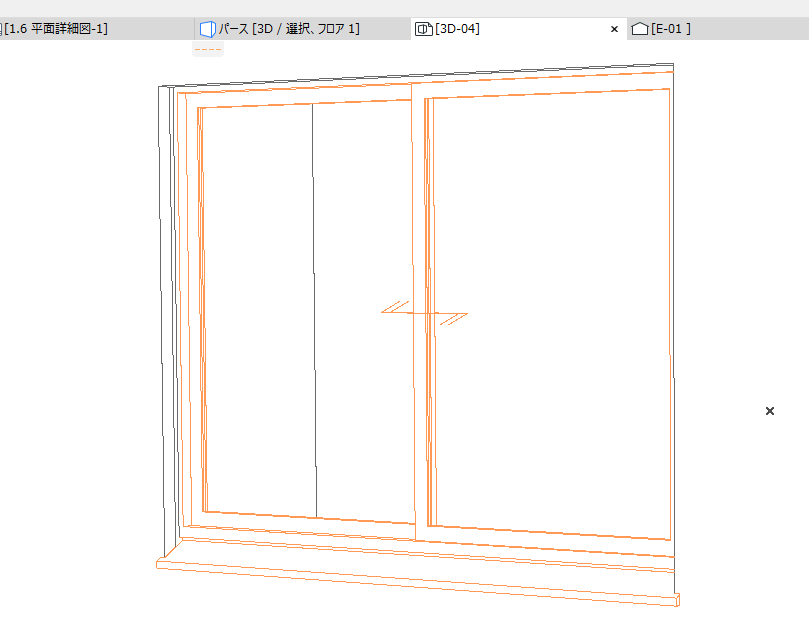The width and height of the screenshot is (809, 635).
Task: Select the orange window hotspot at center mullion
Action: (425, 313)
